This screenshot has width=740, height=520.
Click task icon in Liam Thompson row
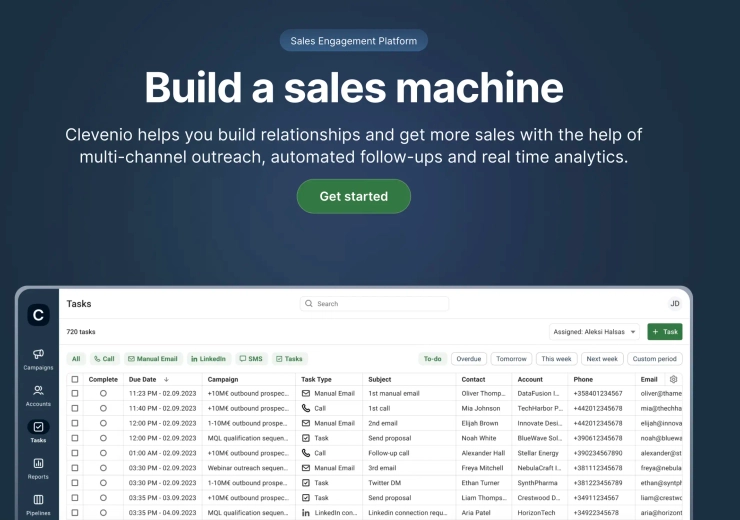click(x=306, y=498)
